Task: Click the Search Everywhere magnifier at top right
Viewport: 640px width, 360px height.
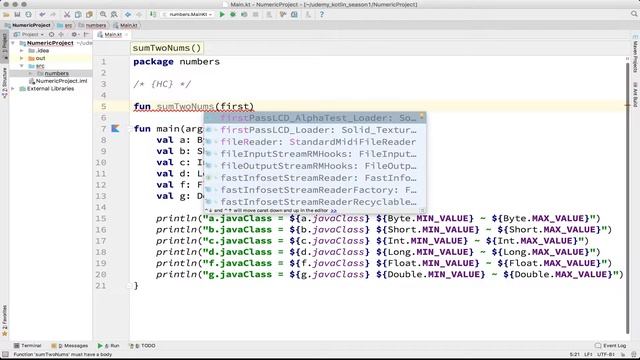Action: point(634,14)
